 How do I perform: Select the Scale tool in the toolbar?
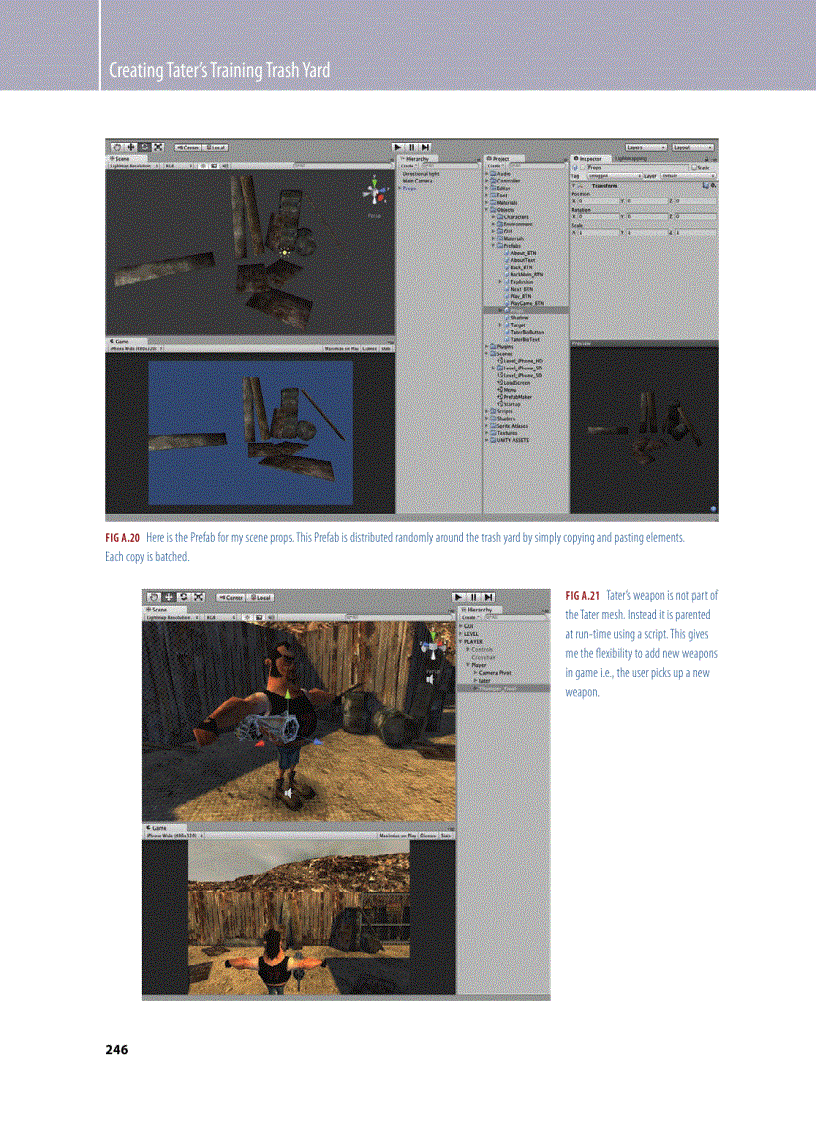pos(158,147)
